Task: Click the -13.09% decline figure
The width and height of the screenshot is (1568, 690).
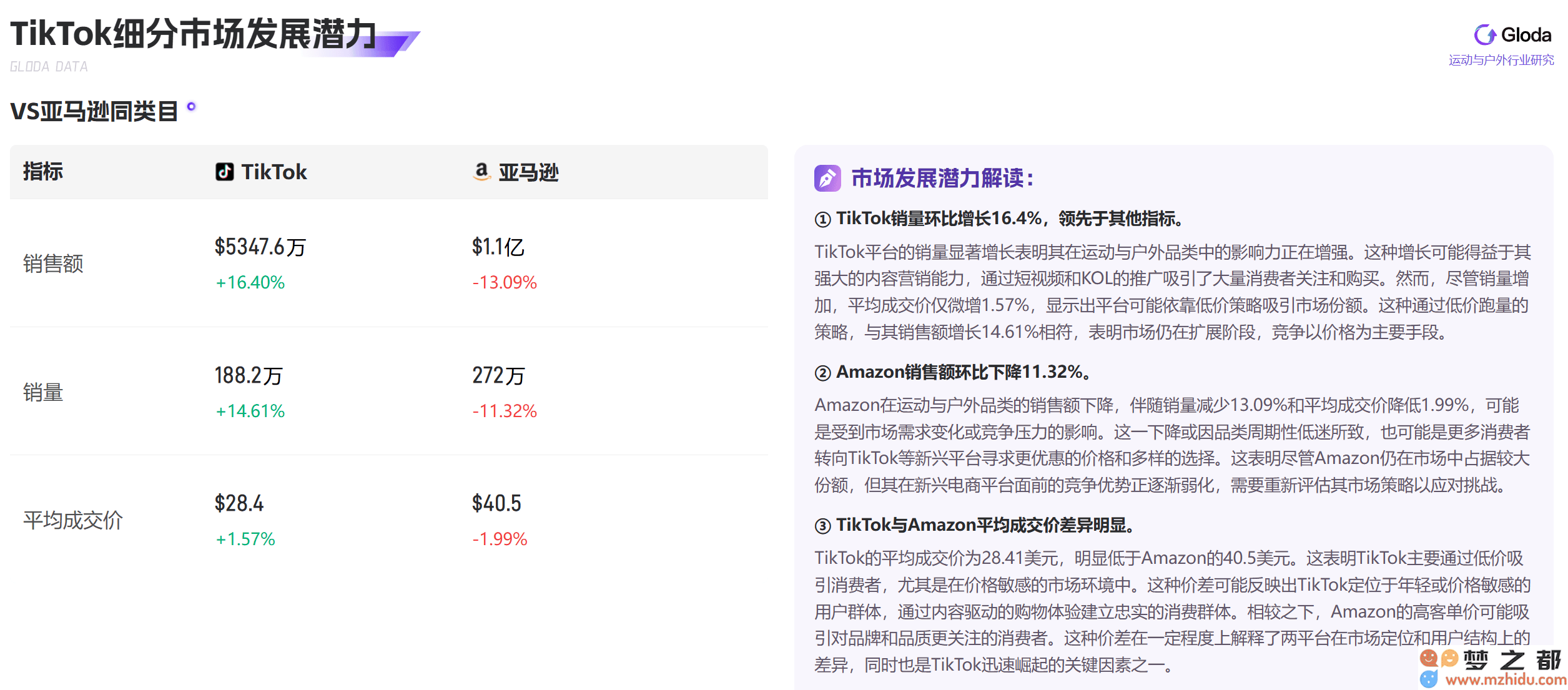Action: tap(505, 282)
